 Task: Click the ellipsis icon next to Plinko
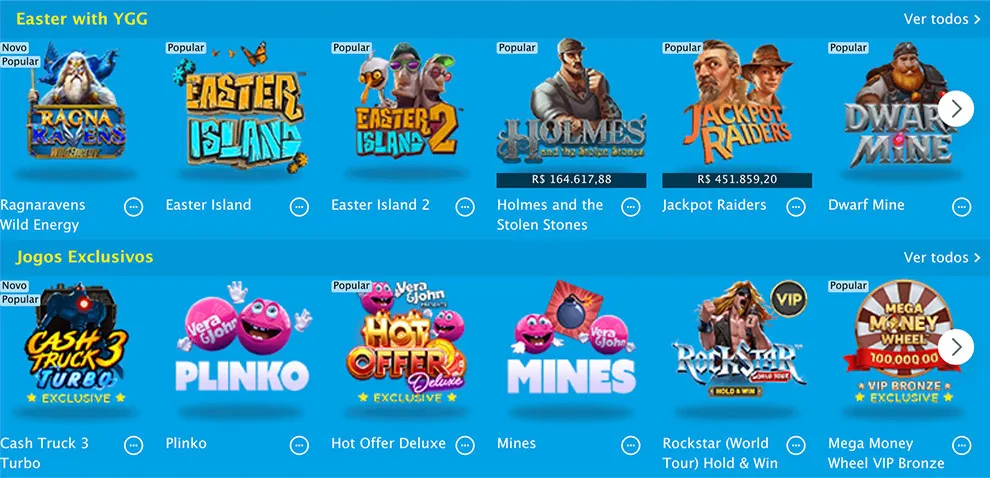(x=299, y=445)
